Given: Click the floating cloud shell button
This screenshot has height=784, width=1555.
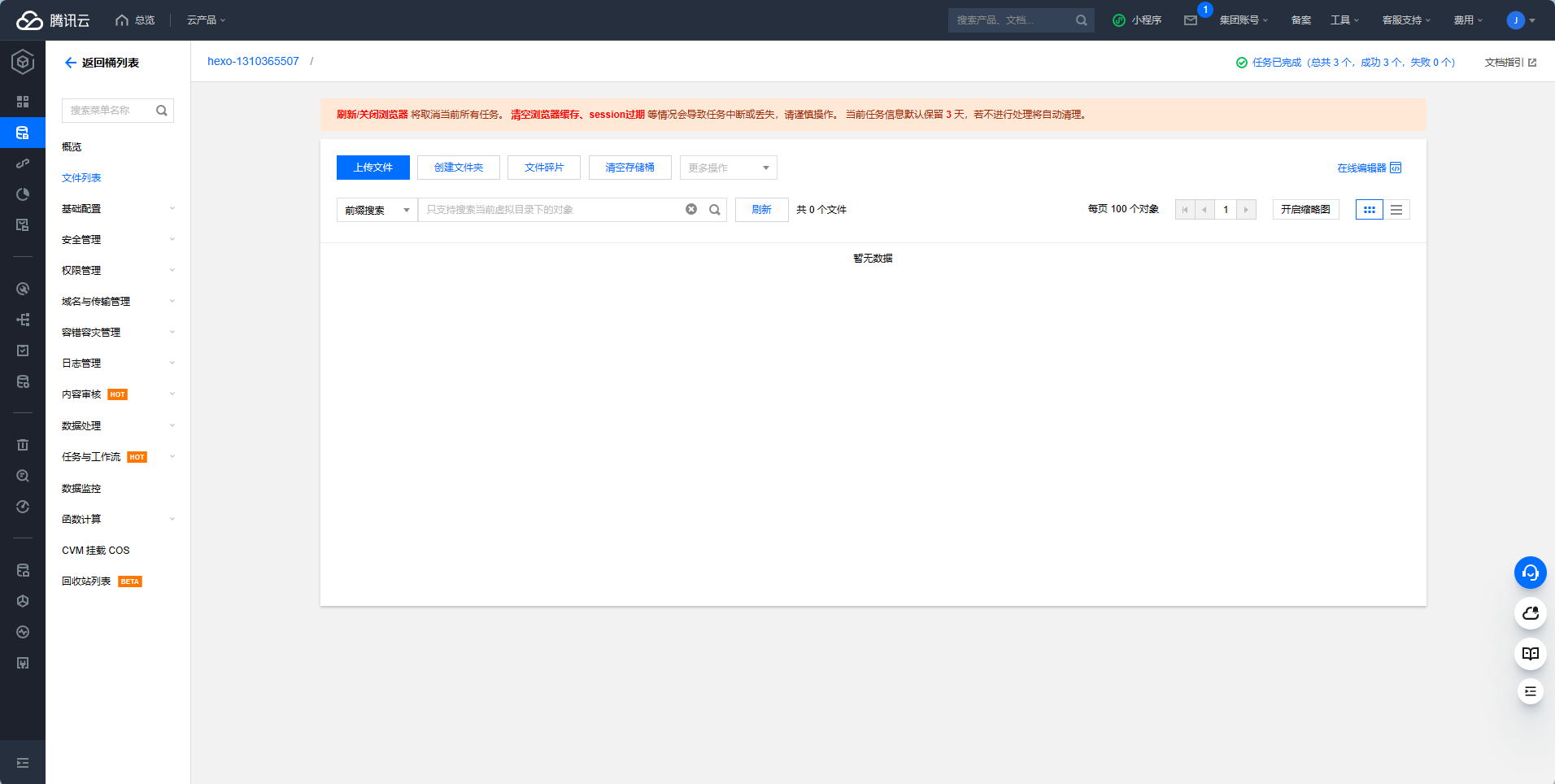Looking at the screenshot, I should tap(1530, 613).
